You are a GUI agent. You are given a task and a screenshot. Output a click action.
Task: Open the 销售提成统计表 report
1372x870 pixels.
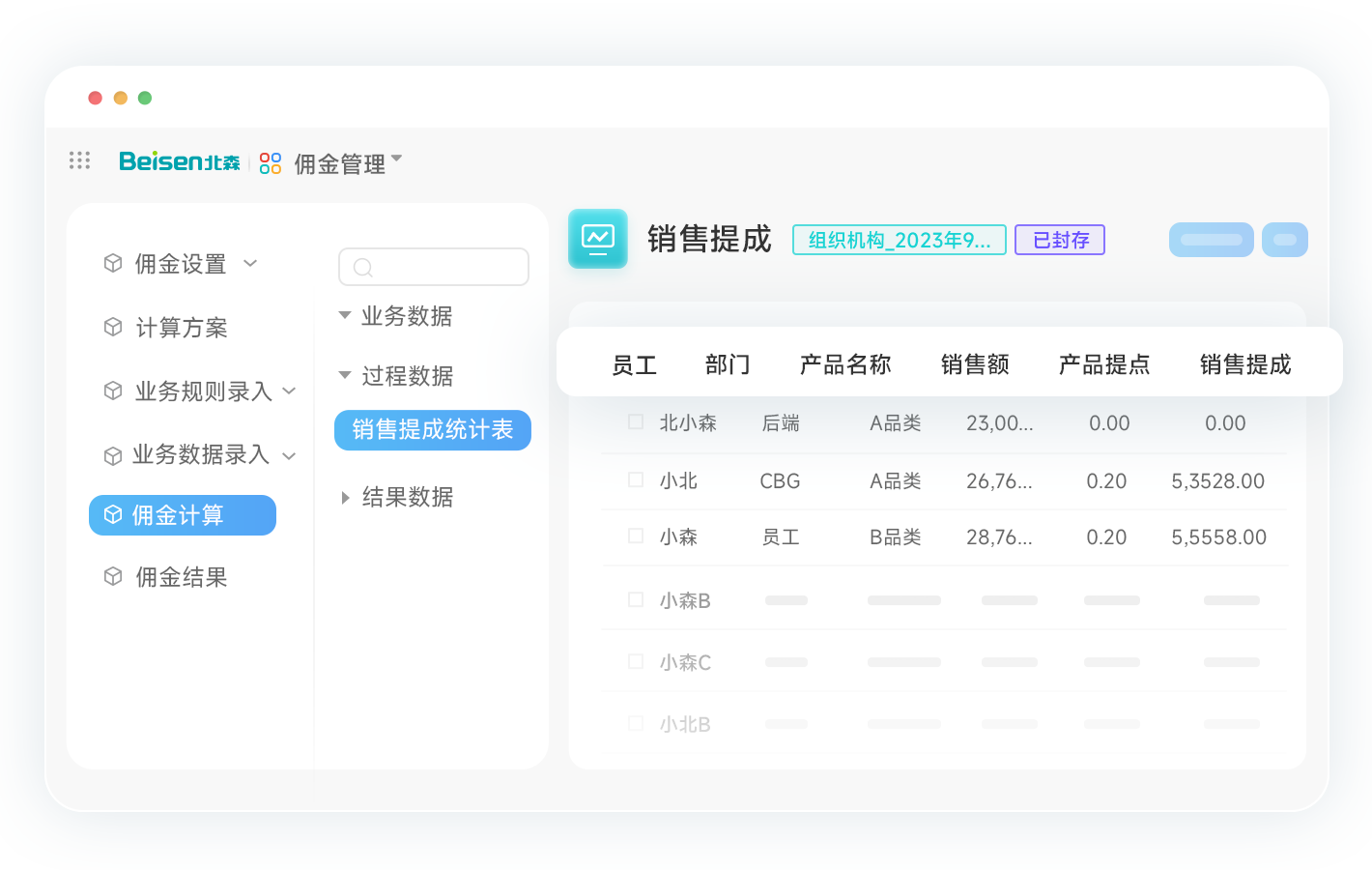click(x=432, y=430)
